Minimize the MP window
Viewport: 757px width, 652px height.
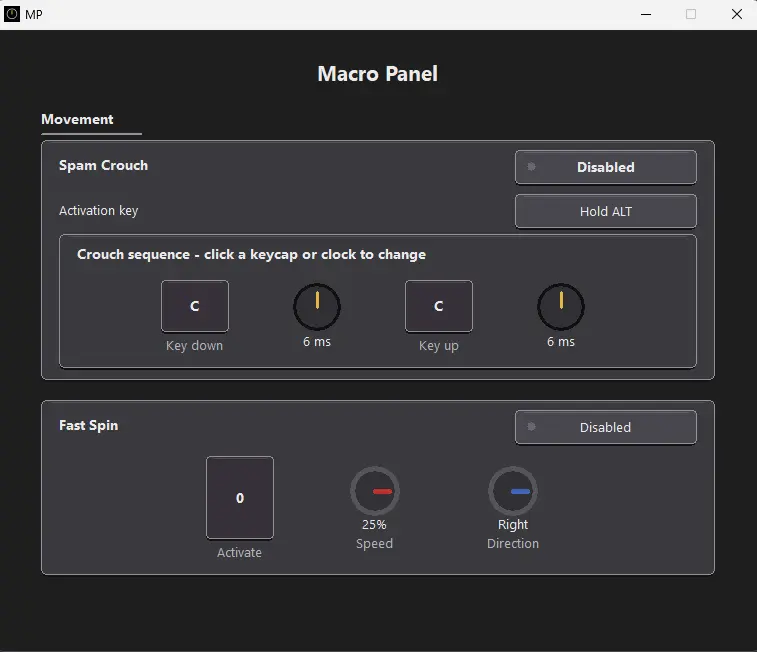coord(646,14)
